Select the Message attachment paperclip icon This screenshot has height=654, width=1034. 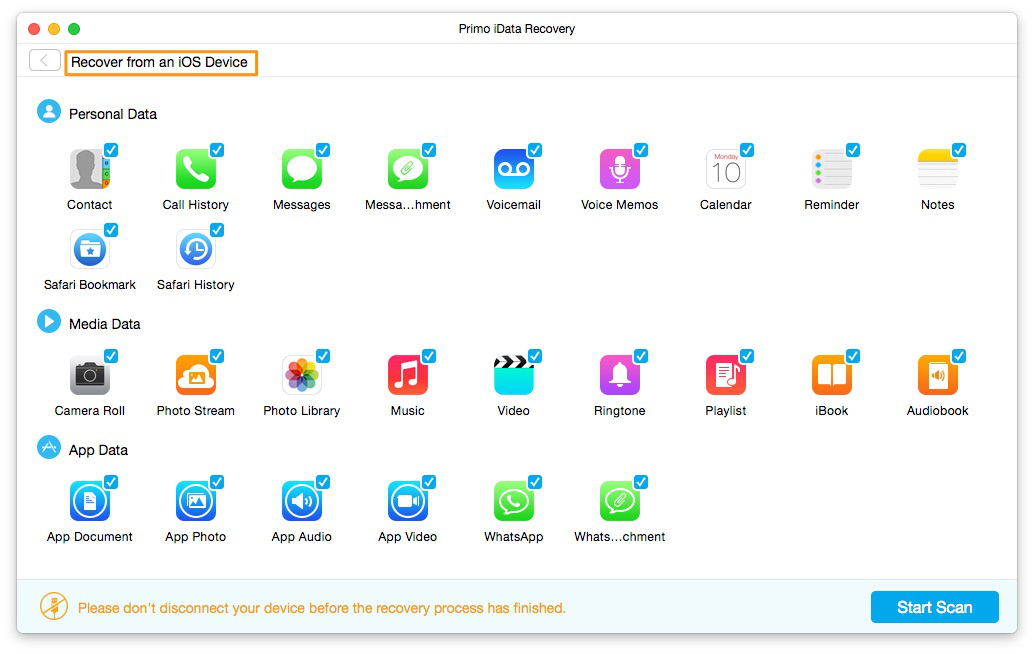pos(408,169)
